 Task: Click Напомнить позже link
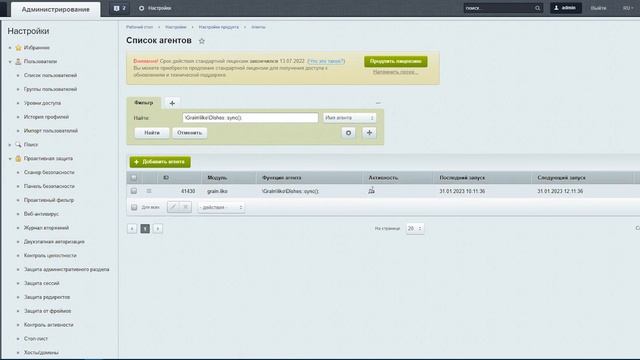[396, 72]
